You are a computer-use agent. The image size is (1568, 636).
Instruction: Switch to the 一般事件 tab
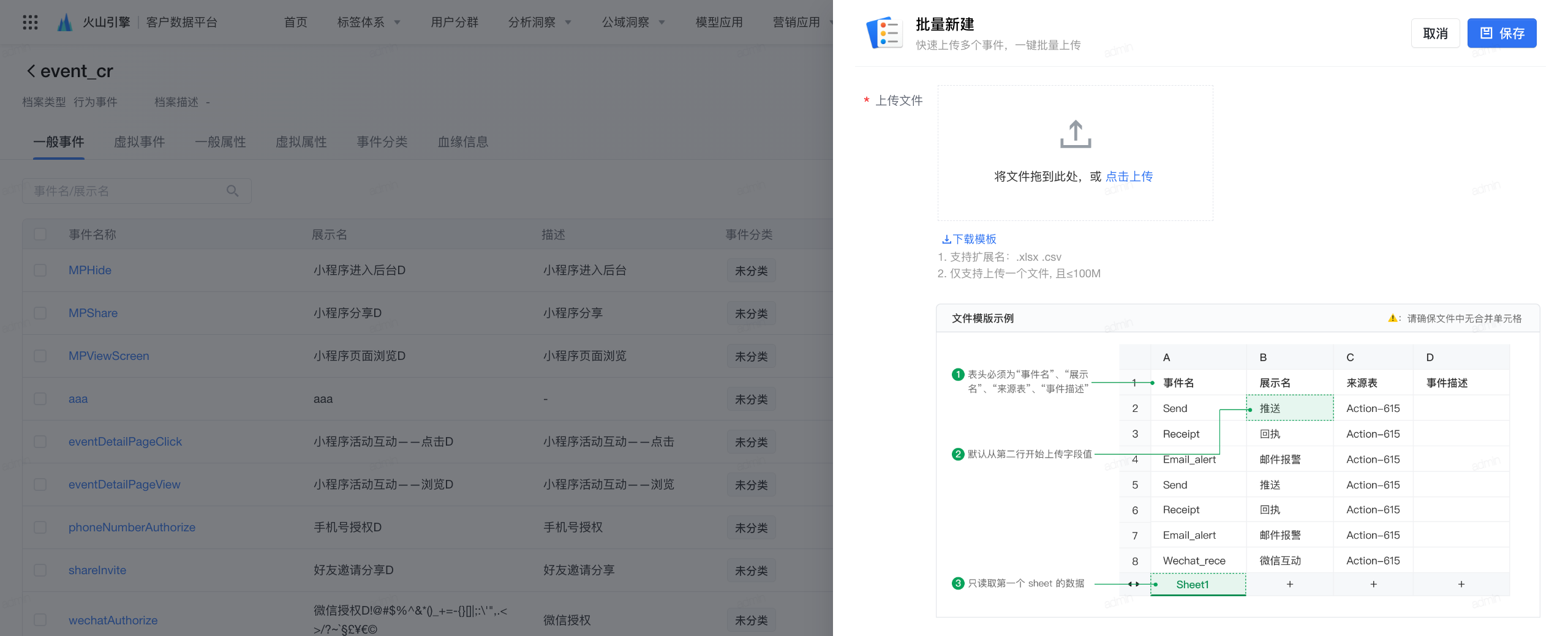(59, 142)
